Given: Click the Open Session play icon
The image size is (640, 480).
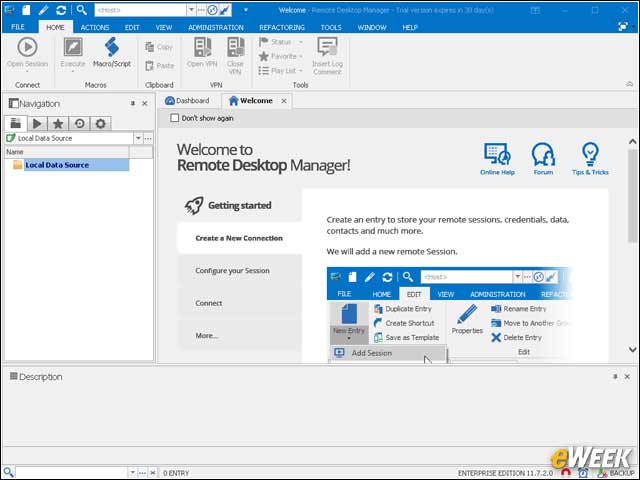Looking at the screenshot, I should [27, 47].
